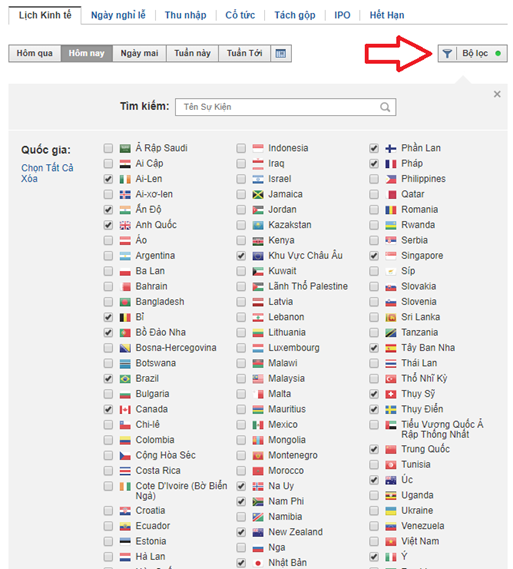Screen dimensions: 513x569
Task: Click the Chọn Tất Cả link
Action: point(47,168)
